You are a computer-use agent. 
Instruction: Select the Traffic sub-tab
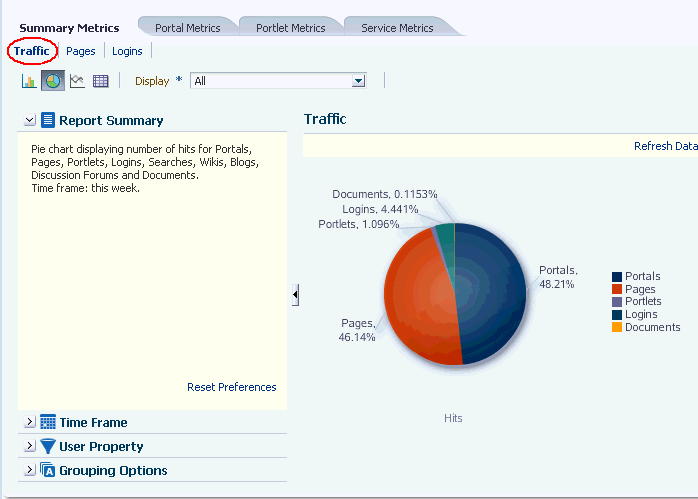pyautogui.click(x=32, y=51)
